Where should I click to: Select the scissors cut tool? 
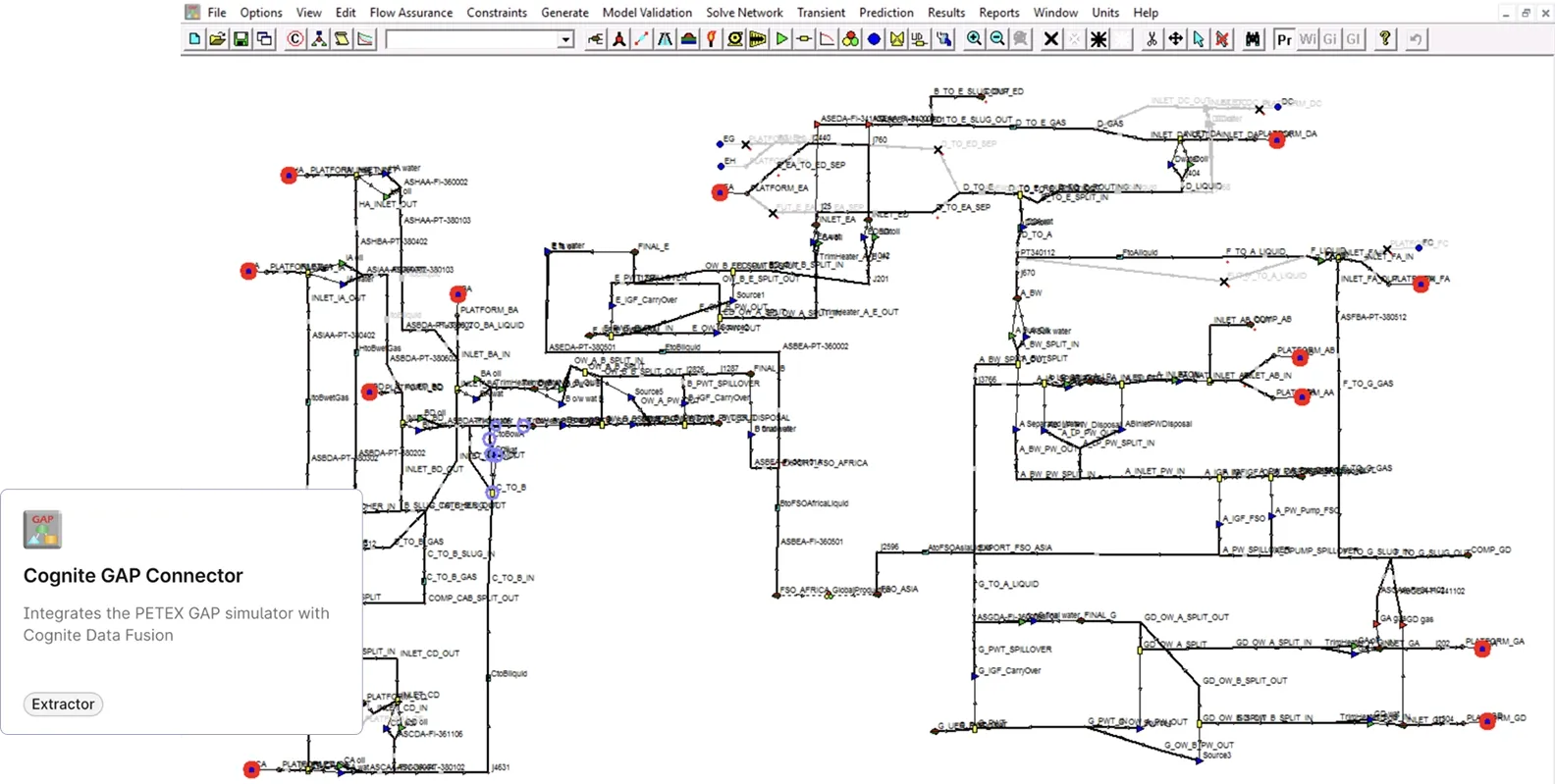[1152, 39]
